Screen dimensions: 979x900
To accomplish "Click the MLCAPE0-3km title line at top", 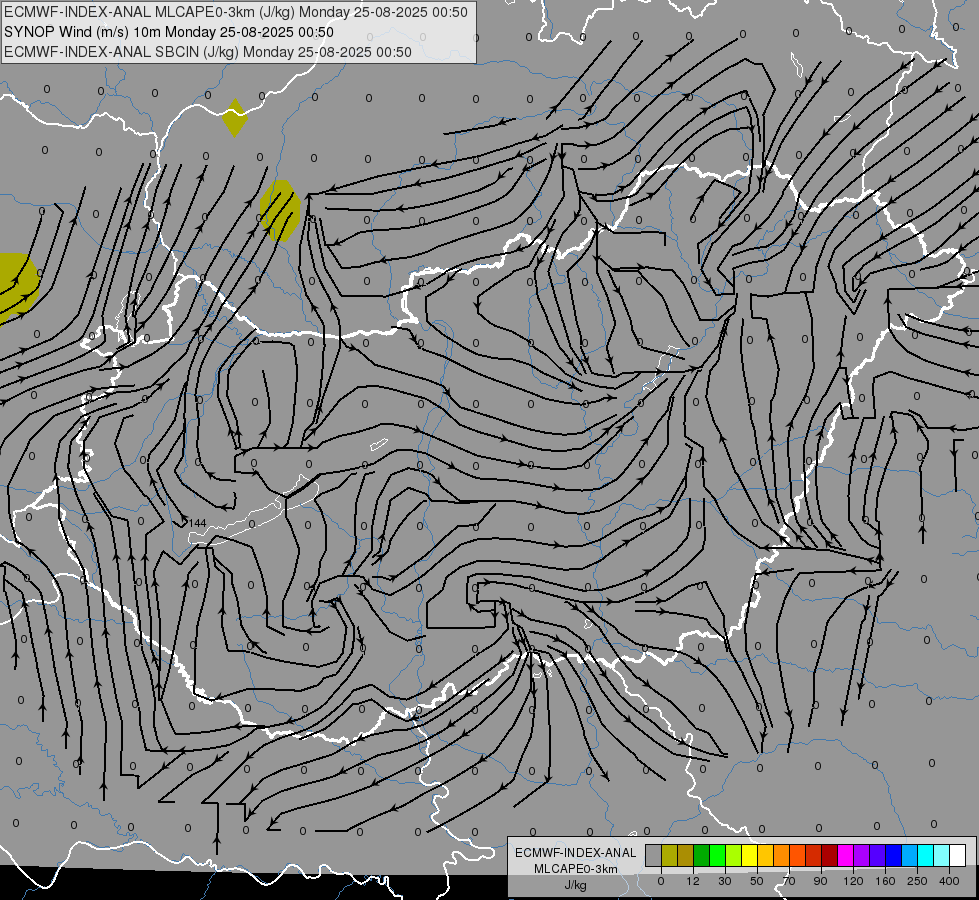I will pyautogui.click(x=235, y=12).
